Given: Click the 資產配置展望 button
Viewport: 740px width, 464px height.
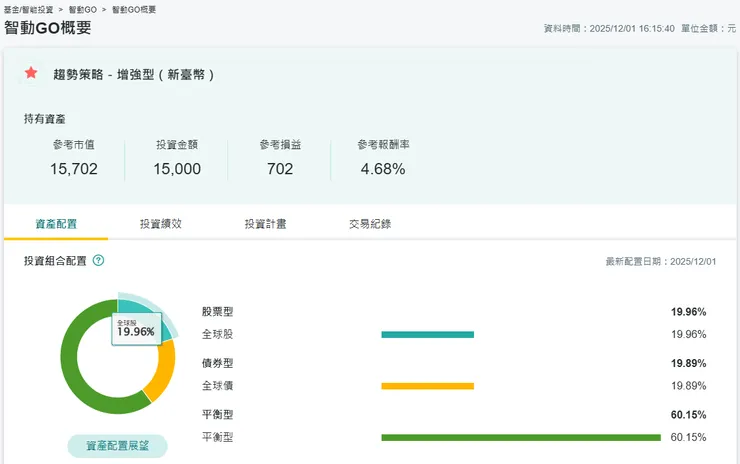Looking at the screenshot, I should pyautogui.click(x=118, y=446).
